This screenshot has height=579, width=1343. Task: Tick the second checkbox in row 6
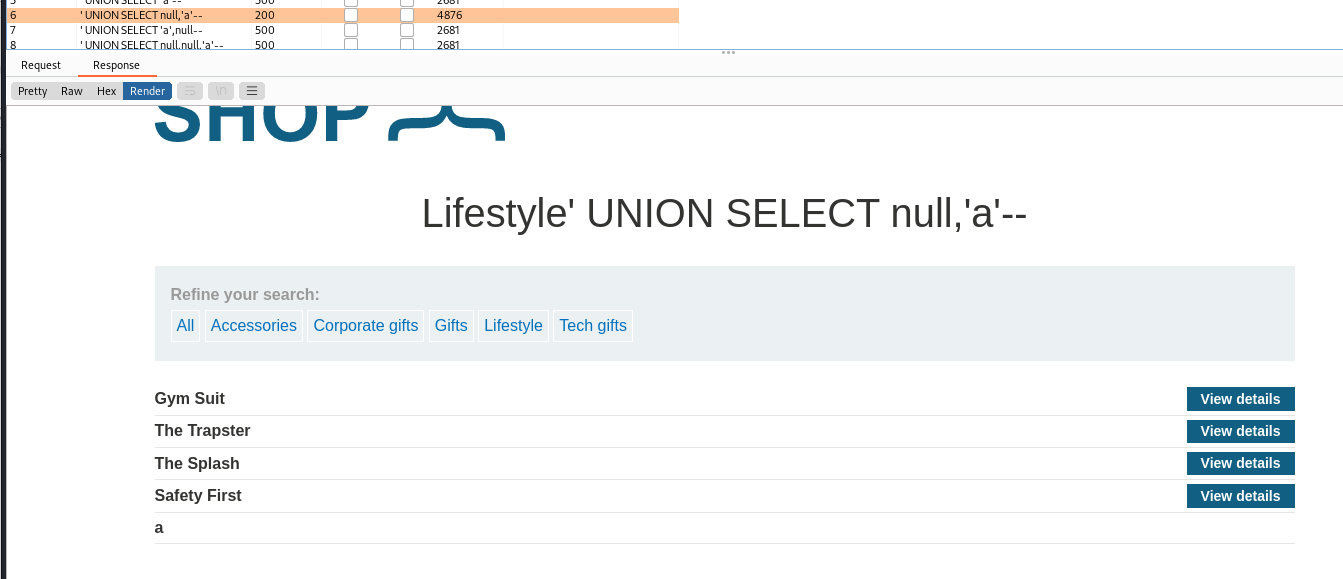pyautogui.click(x=407, y=15)
